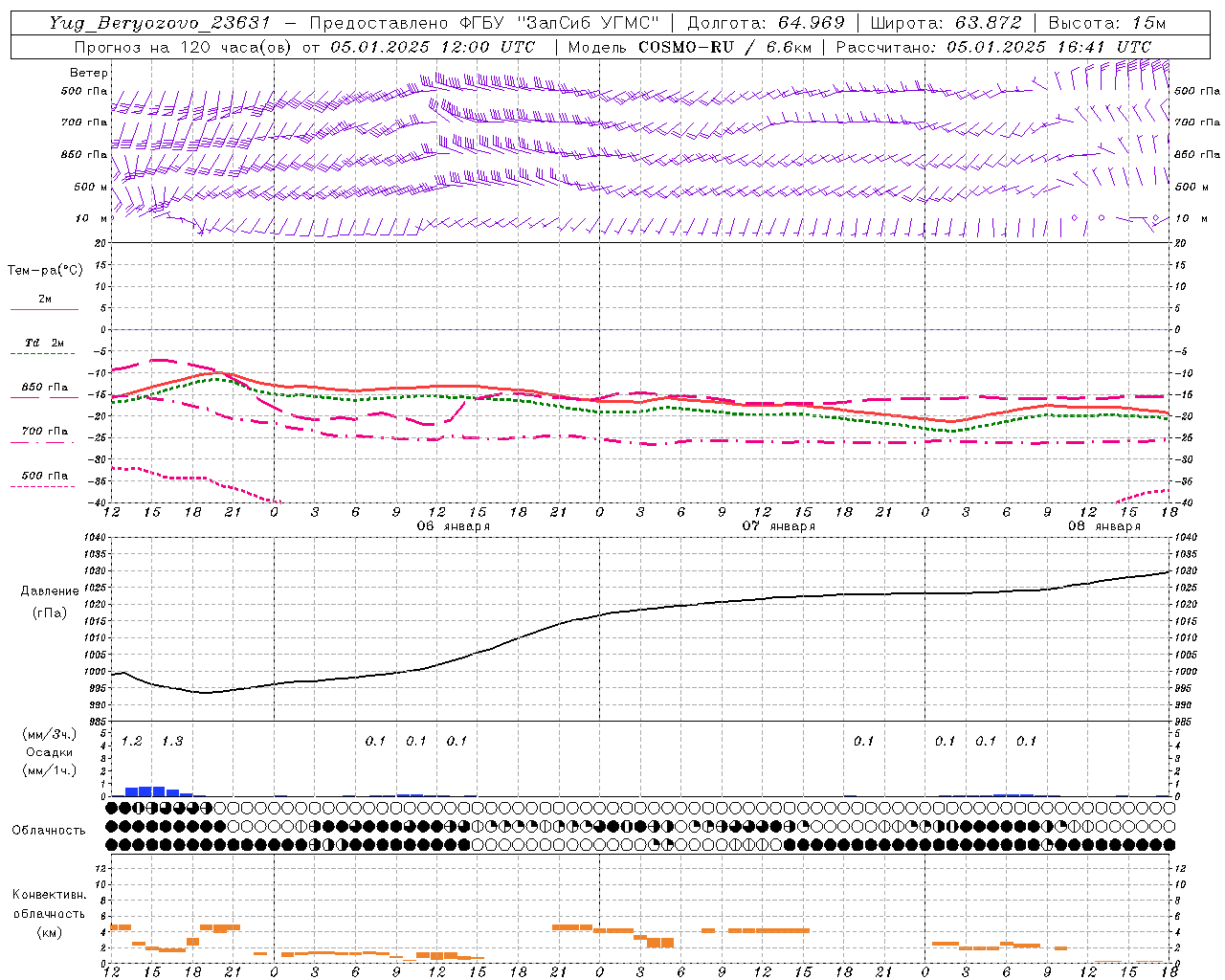Click the Высота: 15м header field
This screenshot has width=1225, height=980.
1107,23
